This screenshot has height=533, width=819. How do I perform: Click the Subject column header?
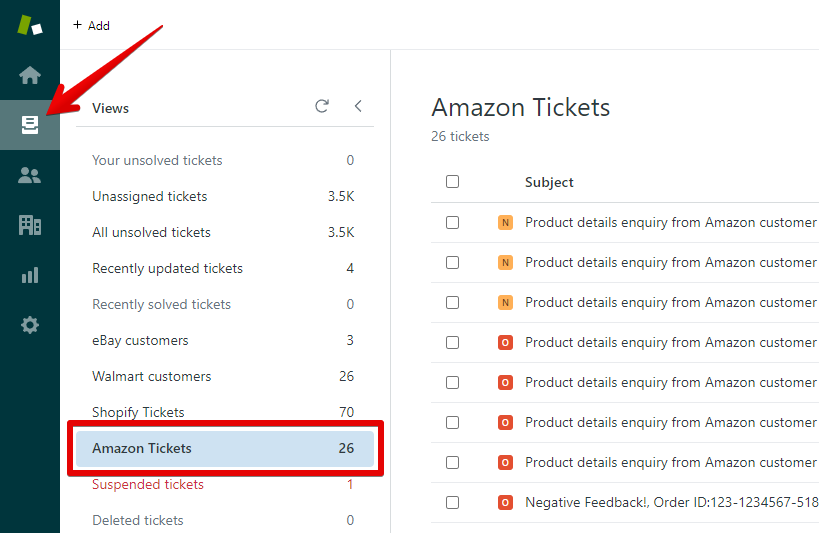point(549,182)
